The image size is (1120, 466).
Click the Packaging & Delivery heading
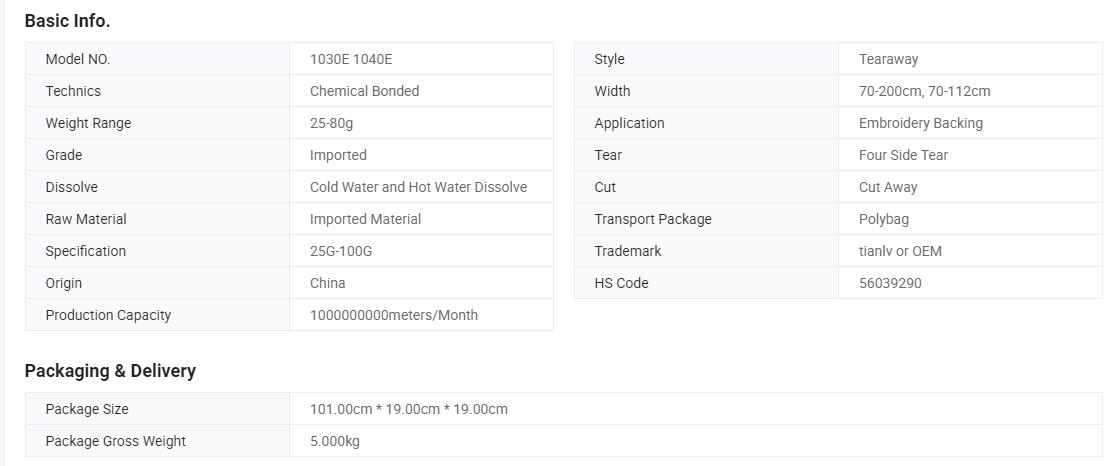point(110,371)
